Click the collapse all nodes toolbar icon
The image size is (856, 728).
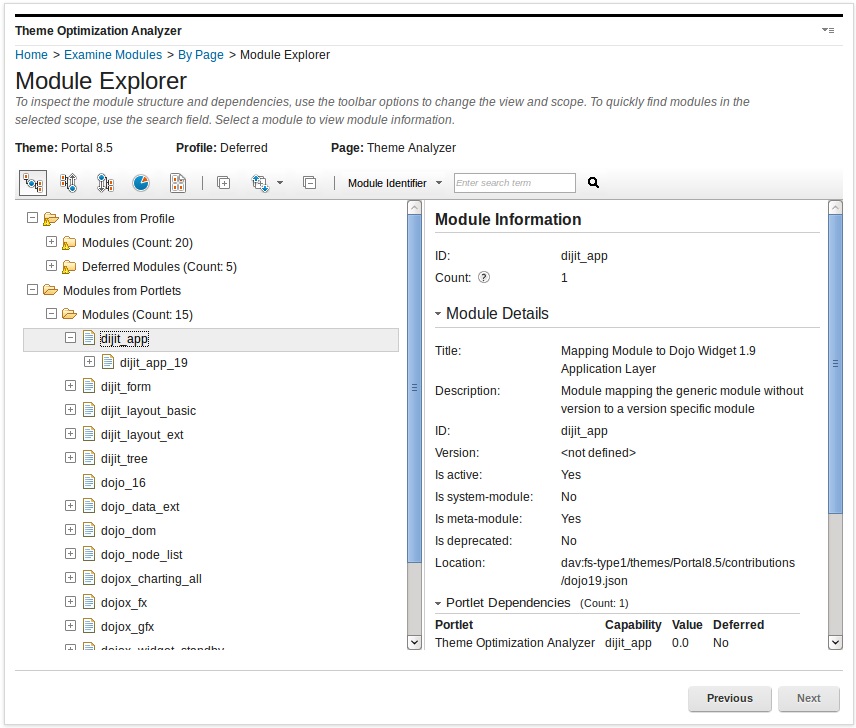(310, 183)
